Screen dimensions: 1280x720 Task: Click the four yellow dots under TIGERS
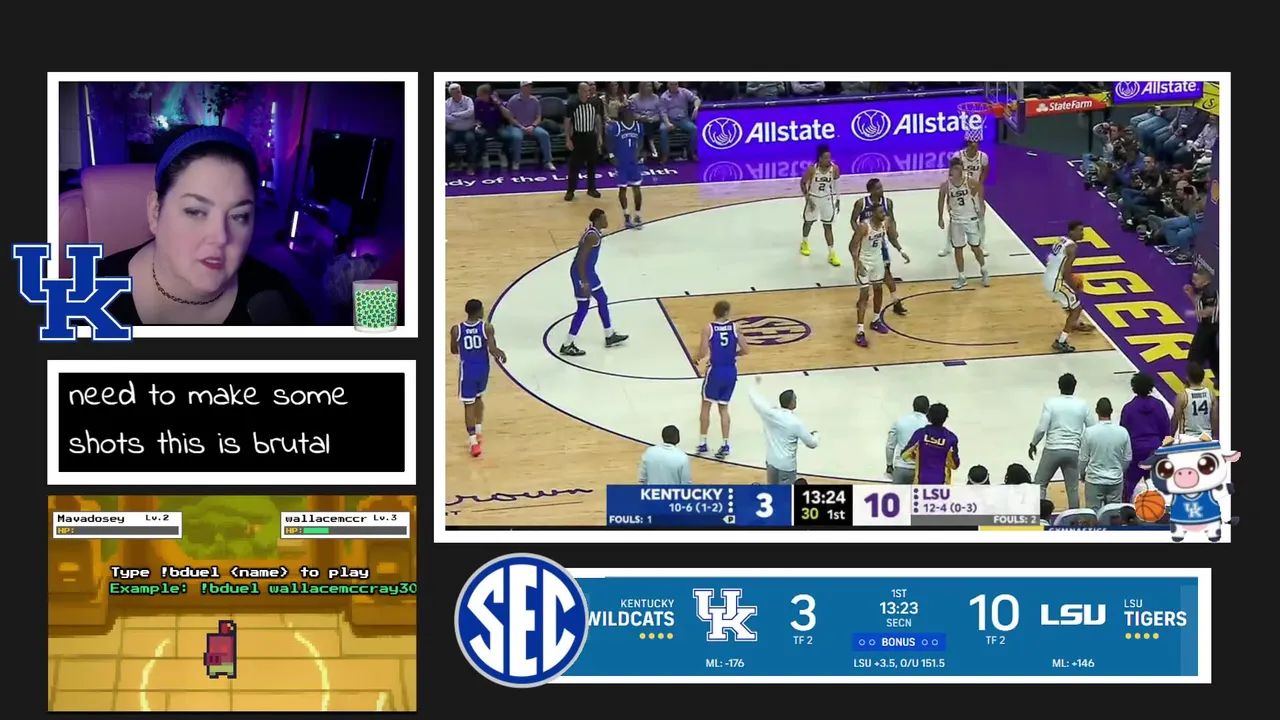tap(1140, 636)
